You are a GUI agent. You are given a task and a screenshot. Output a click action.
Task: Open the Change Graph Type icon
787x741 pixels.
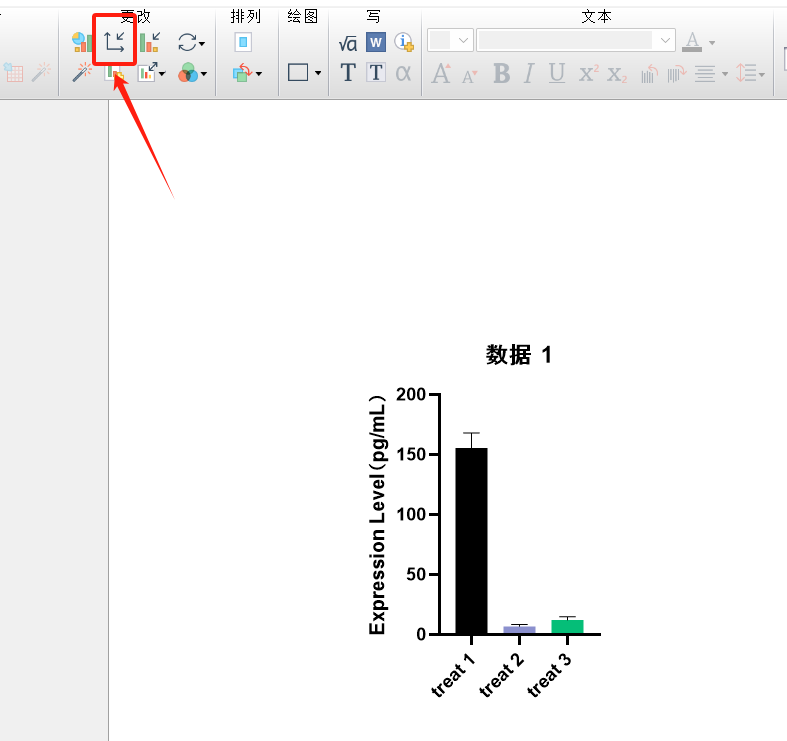tap(82, 42)
